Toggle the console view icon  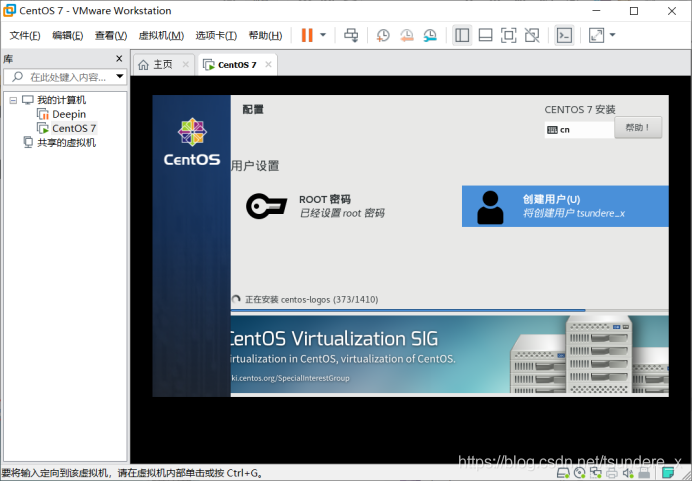564,35
